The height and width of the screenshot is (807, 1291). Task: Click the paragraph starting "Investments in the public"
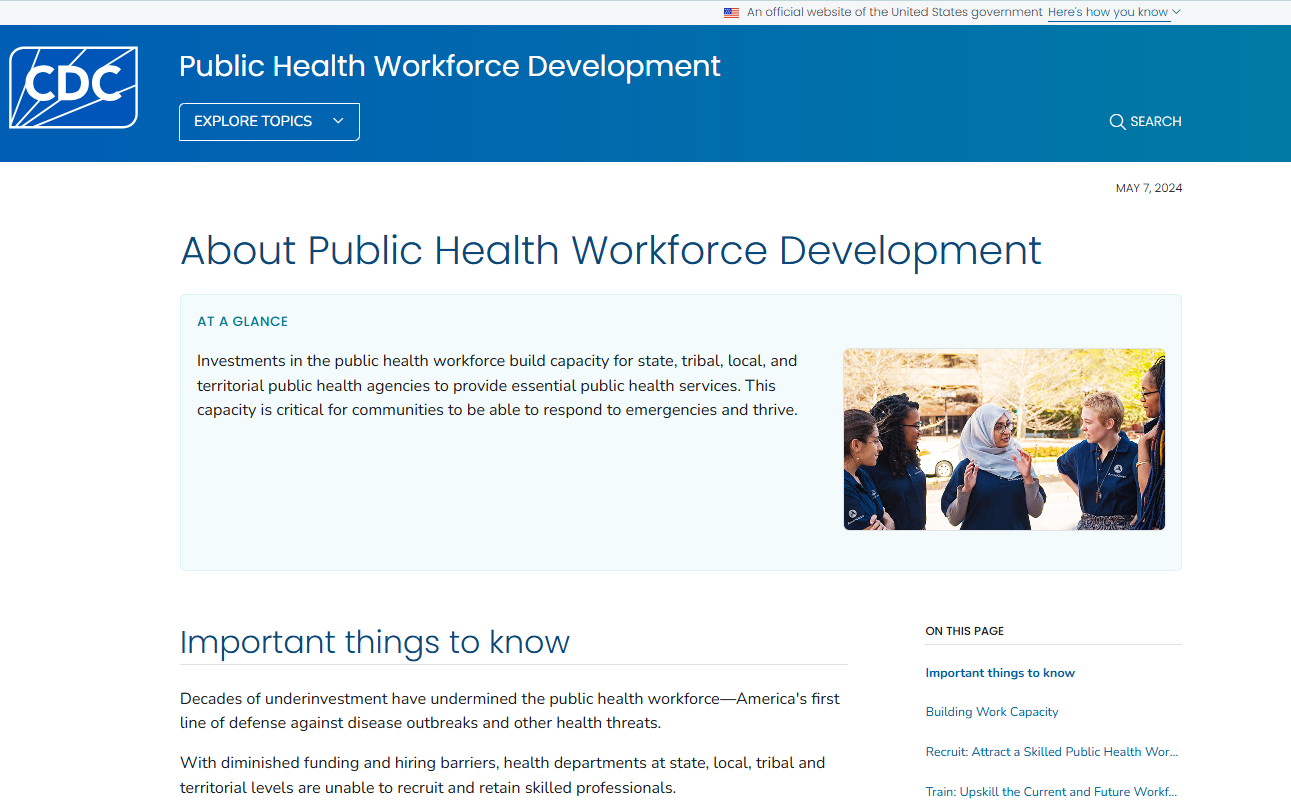[498, 385]
